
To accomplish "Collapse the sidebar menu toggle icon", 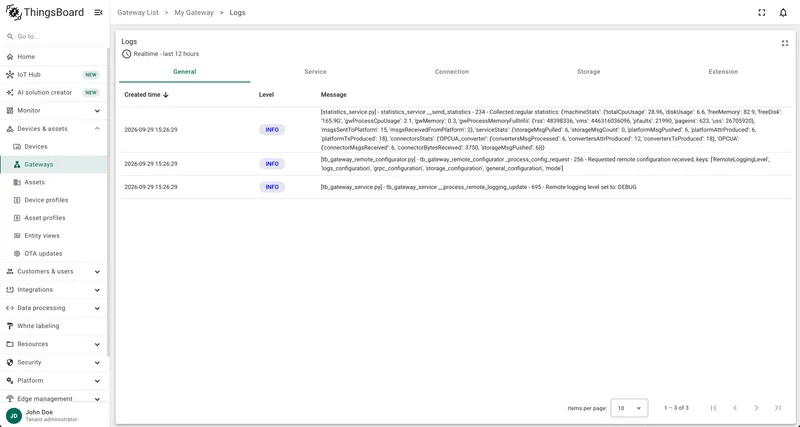I will (x=98, y=13).
